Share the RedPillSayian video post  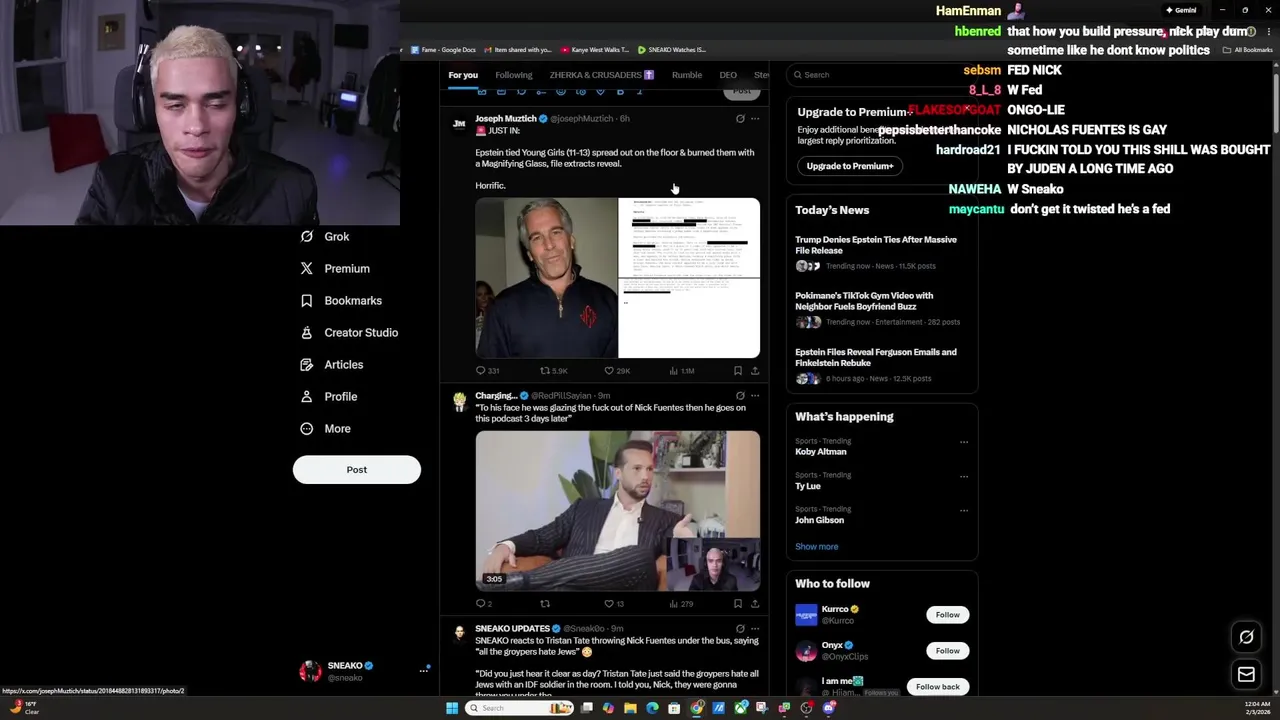coord(755,604)
